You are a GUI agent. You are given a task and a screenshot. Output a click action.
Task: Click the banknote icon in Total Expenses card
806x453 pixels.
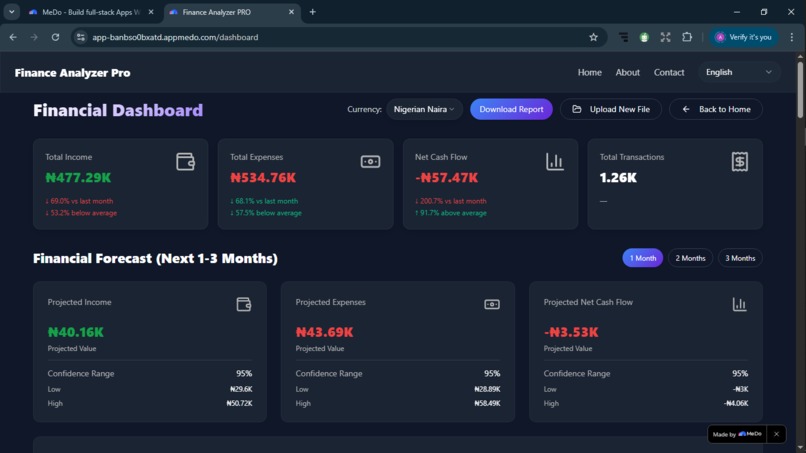(370, 161)
